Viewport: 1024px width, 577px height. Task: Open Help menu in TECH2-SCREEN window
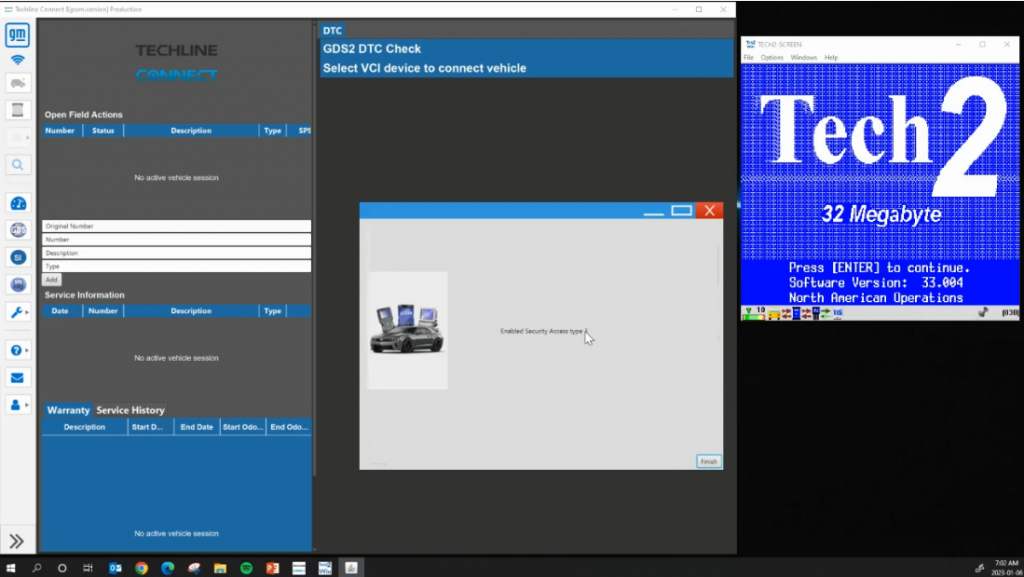(831, 57)
